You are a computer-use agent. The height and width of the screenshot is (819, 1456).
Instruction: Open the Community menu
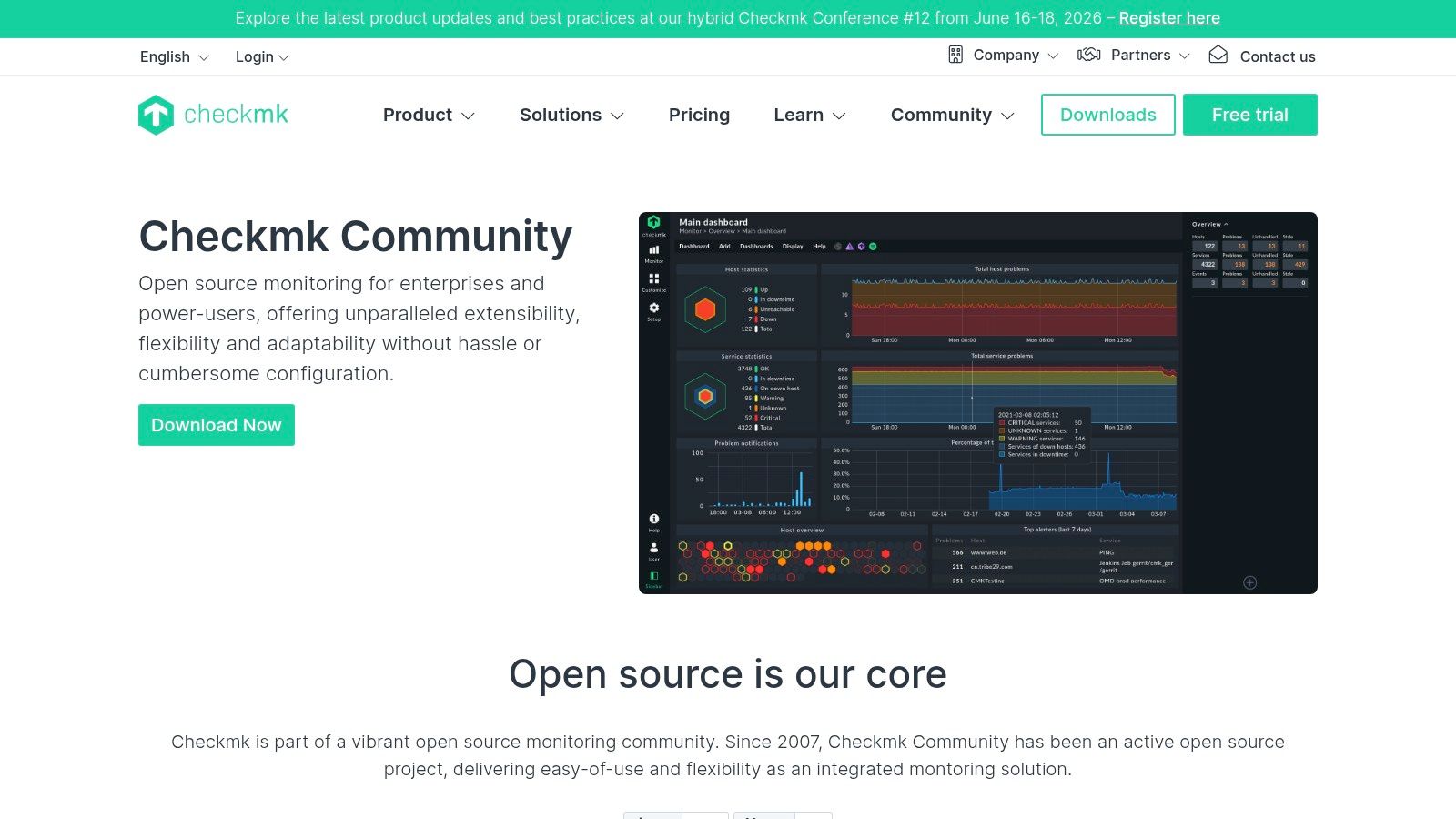(x=952, y=115)
